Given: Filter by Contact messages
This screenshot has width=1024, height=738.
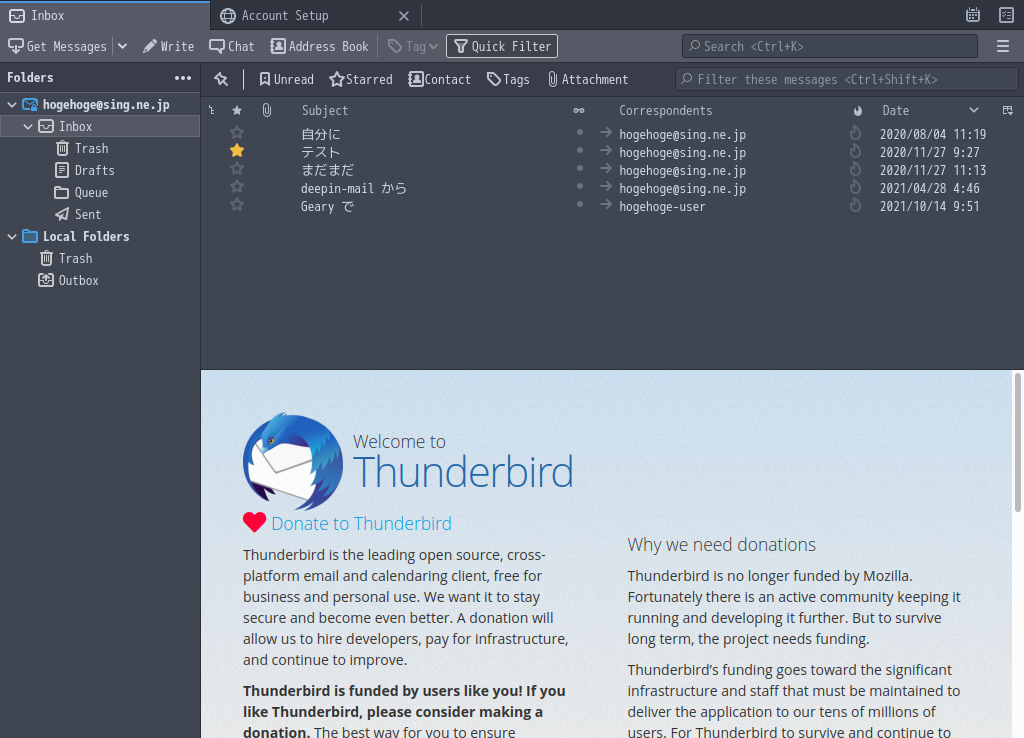Looking at the screenshot, I should pos(440,79).
